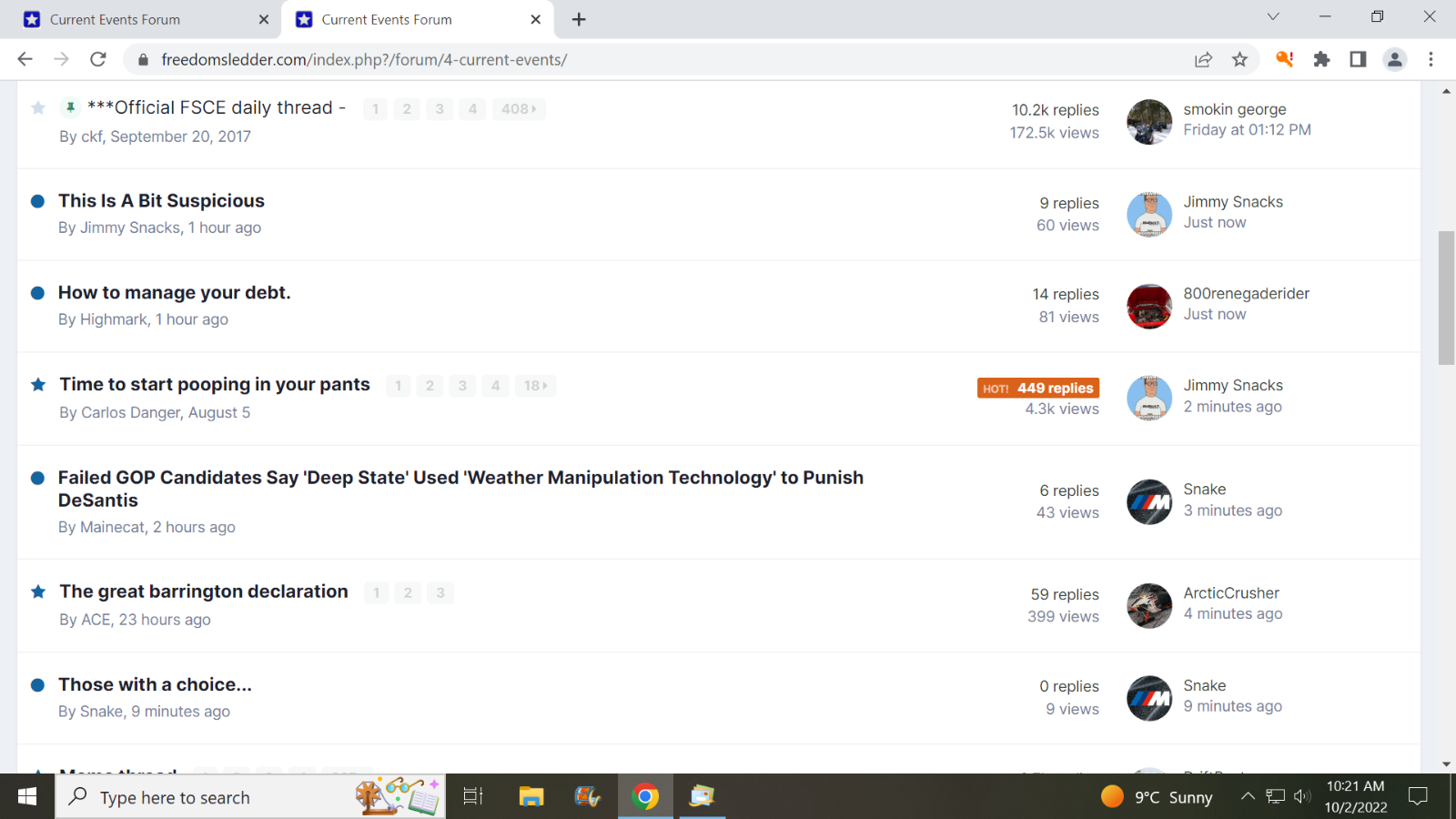Viewport: 1456px width, 819px height.
Task: Go back using the browser back arrow
Action: (x=25, y=59)
